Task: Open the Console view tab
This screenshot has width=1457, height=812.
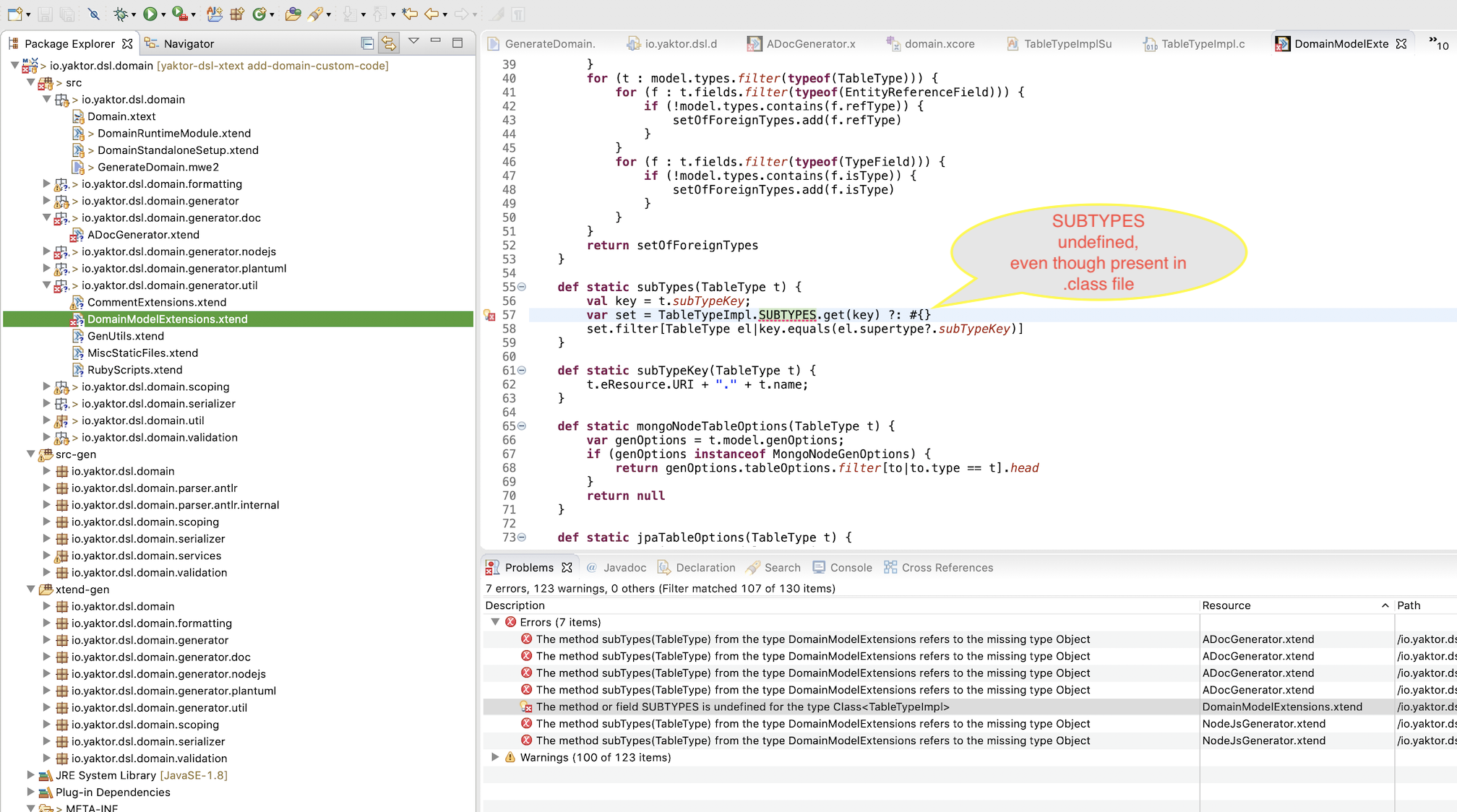Action: coord(842,568)
